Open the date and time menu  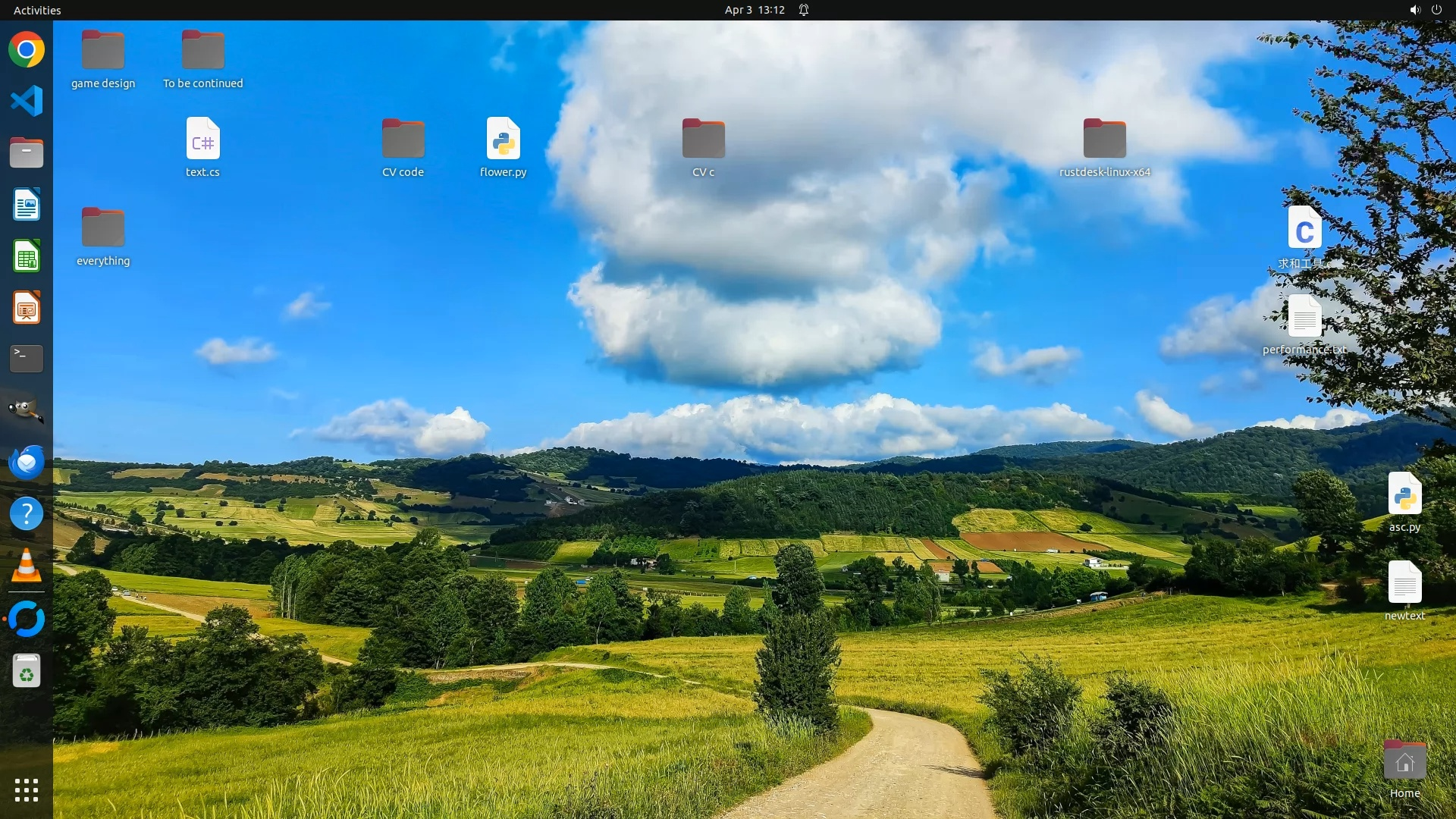click(x=754, y=10)
